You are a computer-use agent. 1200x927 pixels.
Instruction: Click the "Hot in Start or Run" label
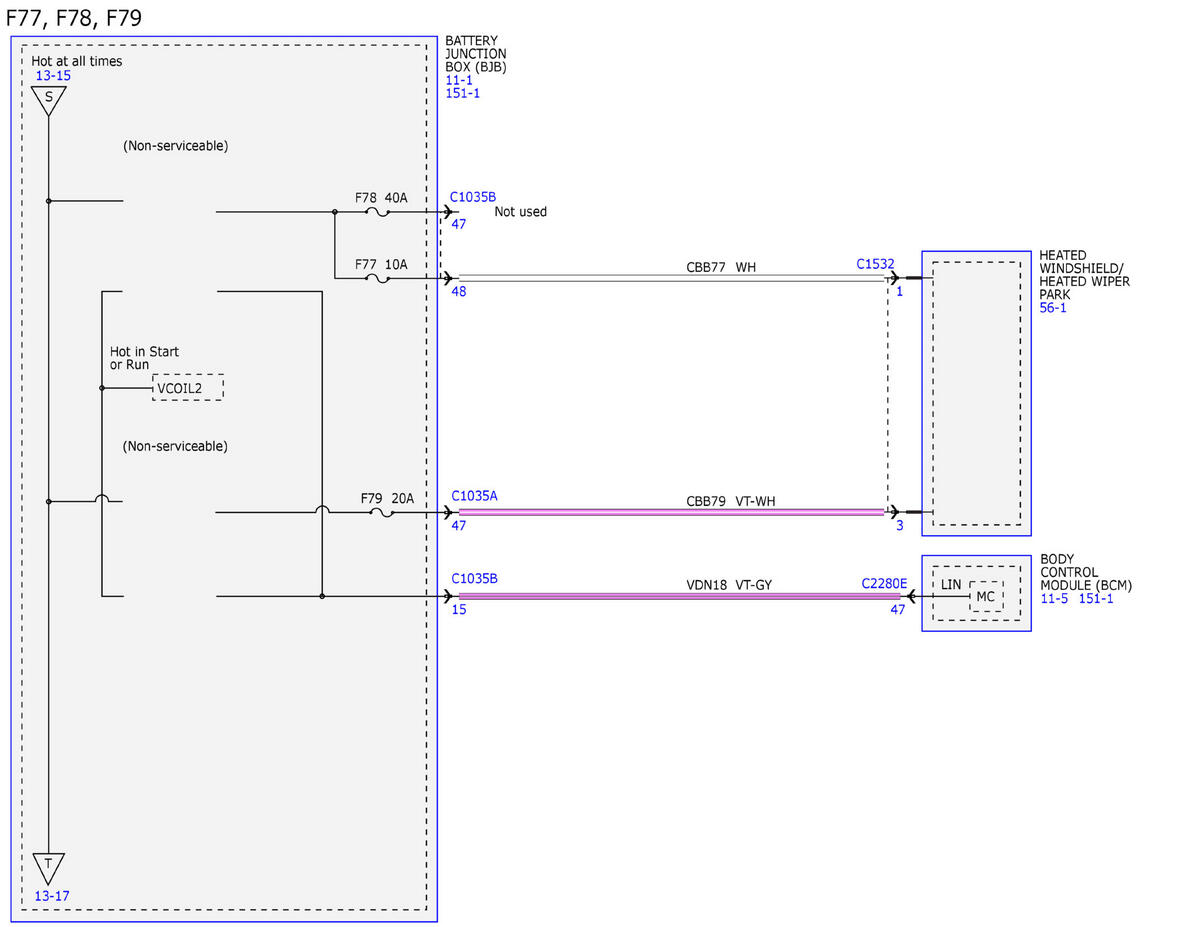coord(145,358)
